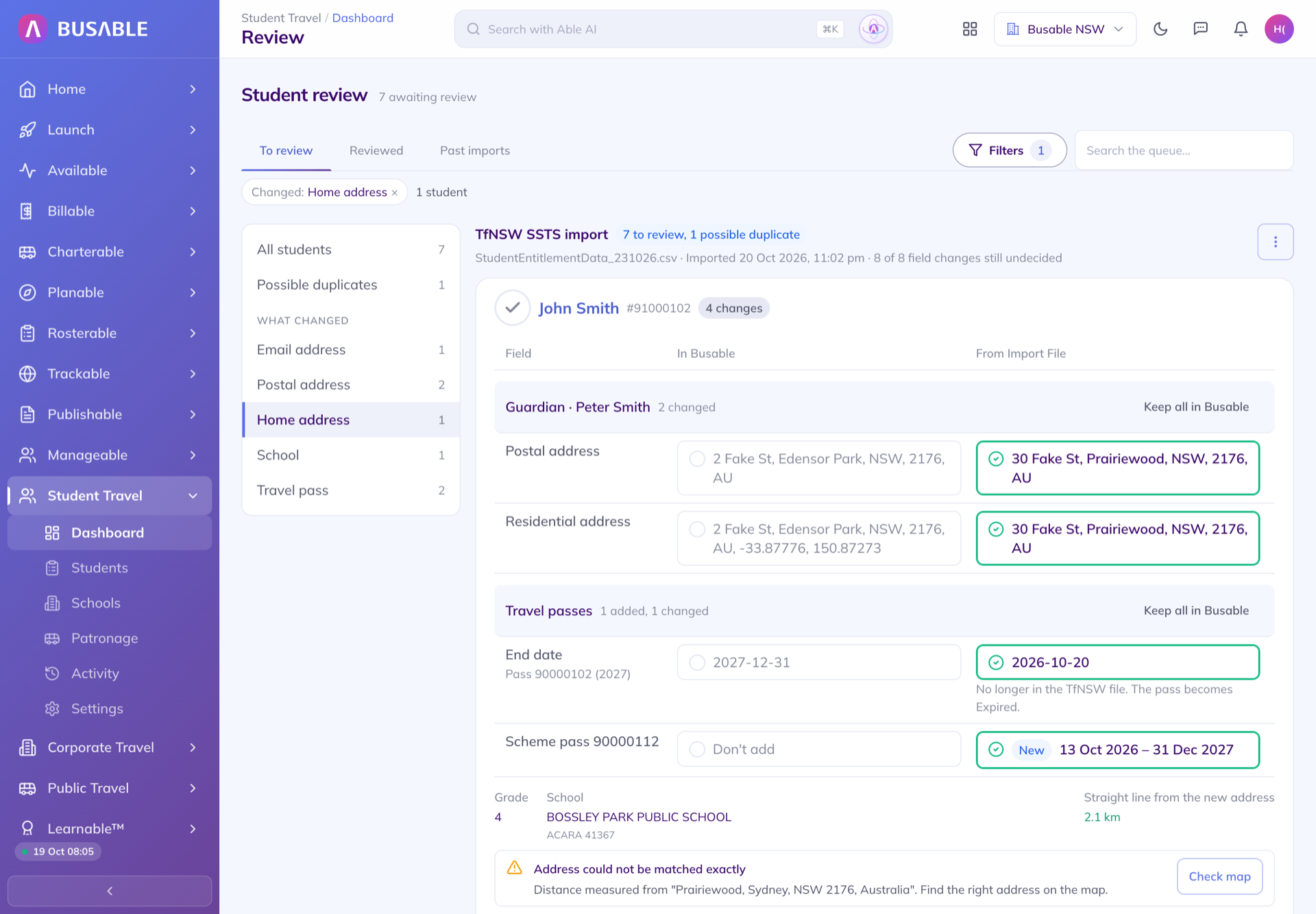Image resolution: width=1316 pixels, height=914 pixels.
Task: Toggle dark mode moon icon
Action: pyautogui.click(x=1160, y=29)
